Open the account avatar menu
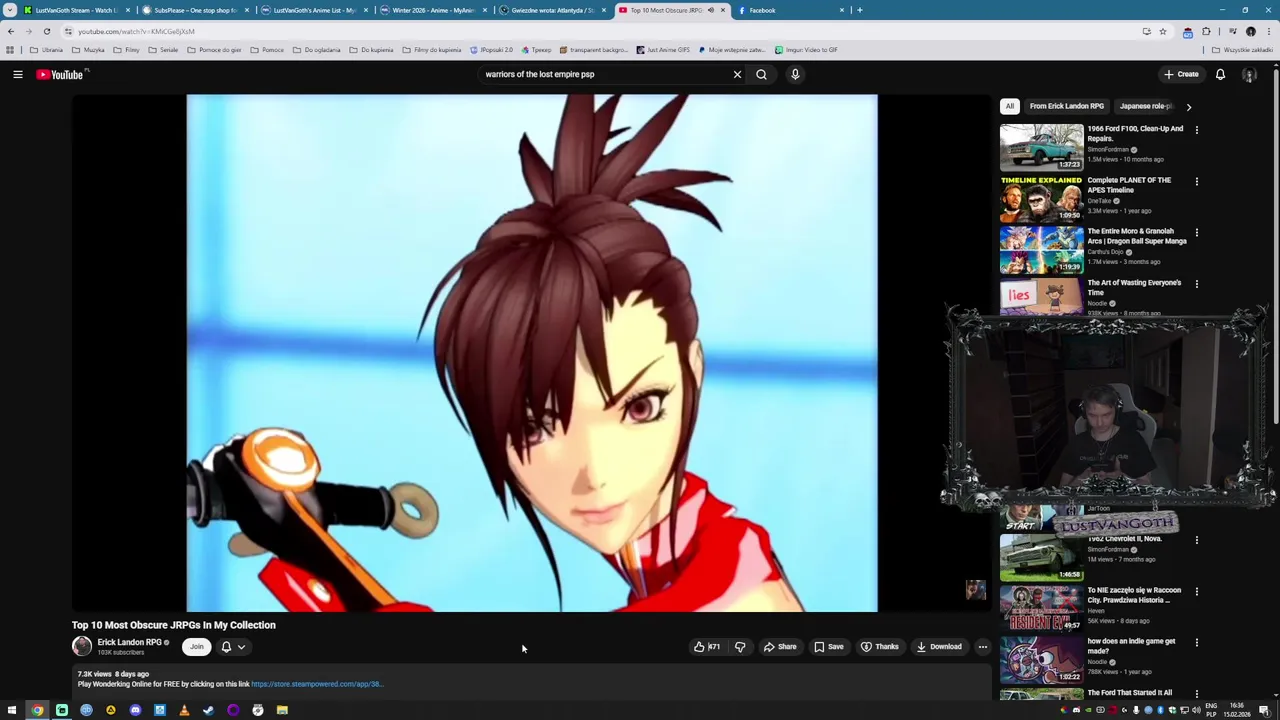Screen dimensions: 1280x720 [1249, 74]
